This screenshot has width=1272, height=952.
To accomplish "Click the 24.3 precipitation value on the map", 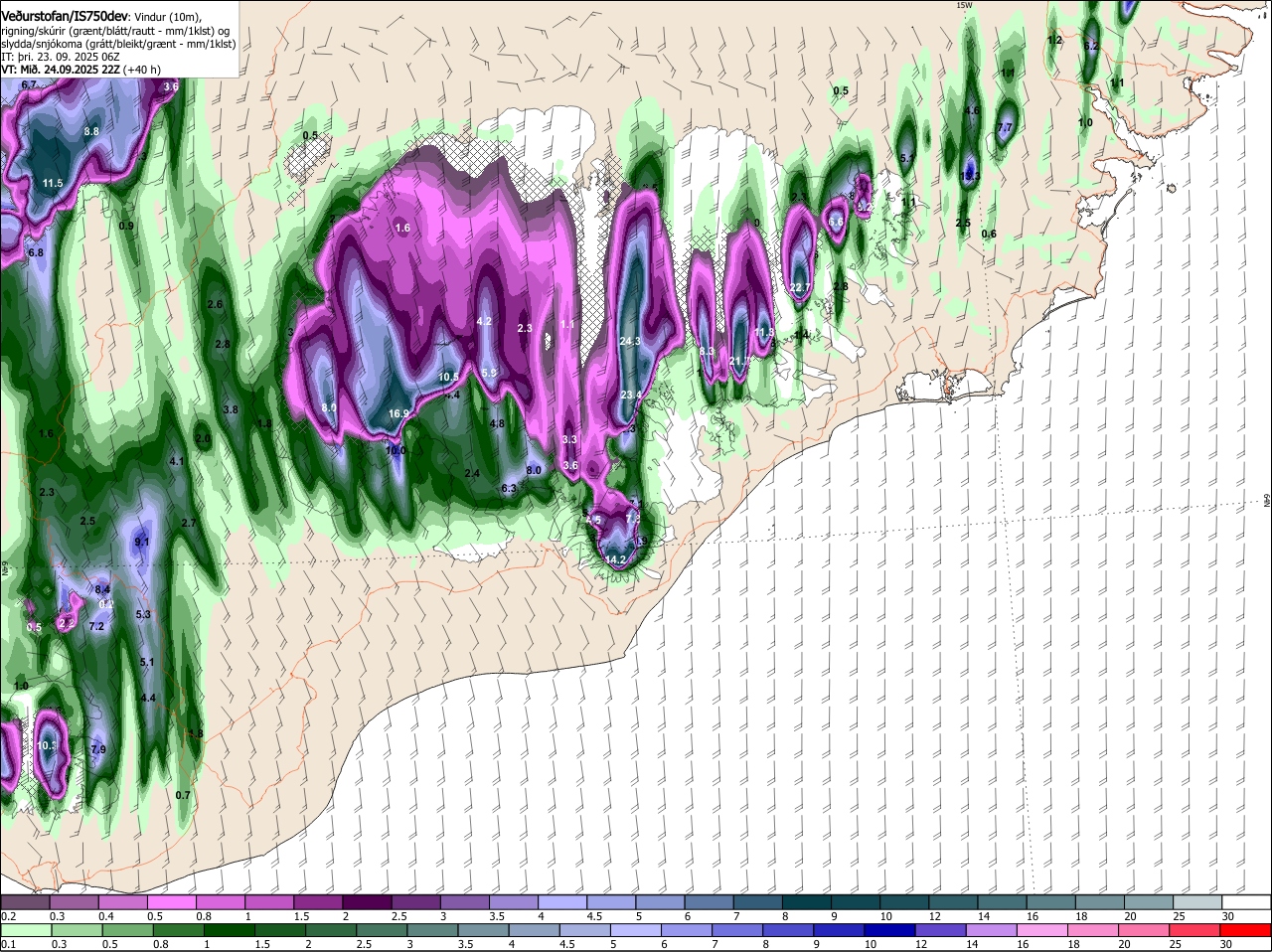I will point(630,341).
